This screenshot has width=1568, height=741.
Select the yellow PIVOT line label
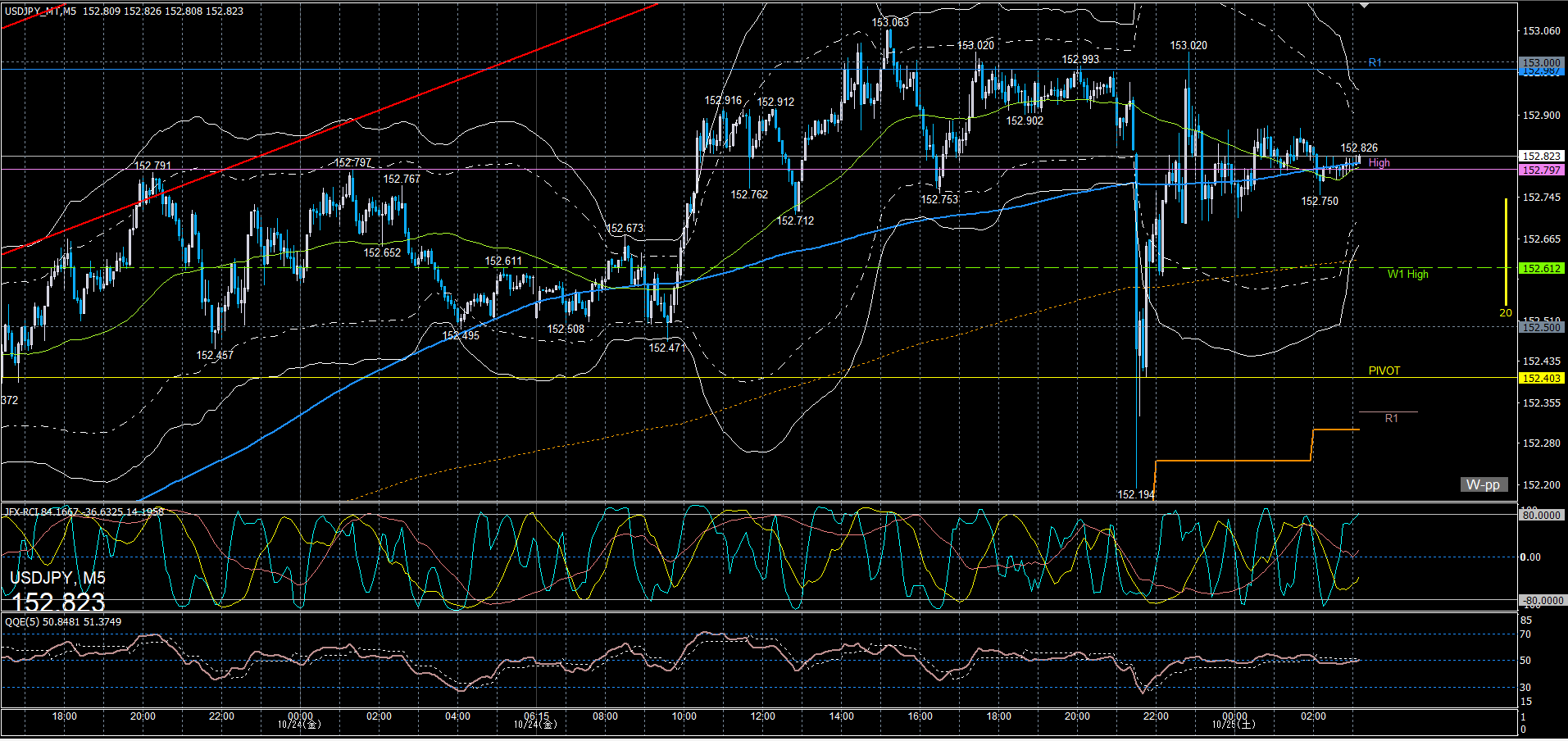click(1384, 370)
